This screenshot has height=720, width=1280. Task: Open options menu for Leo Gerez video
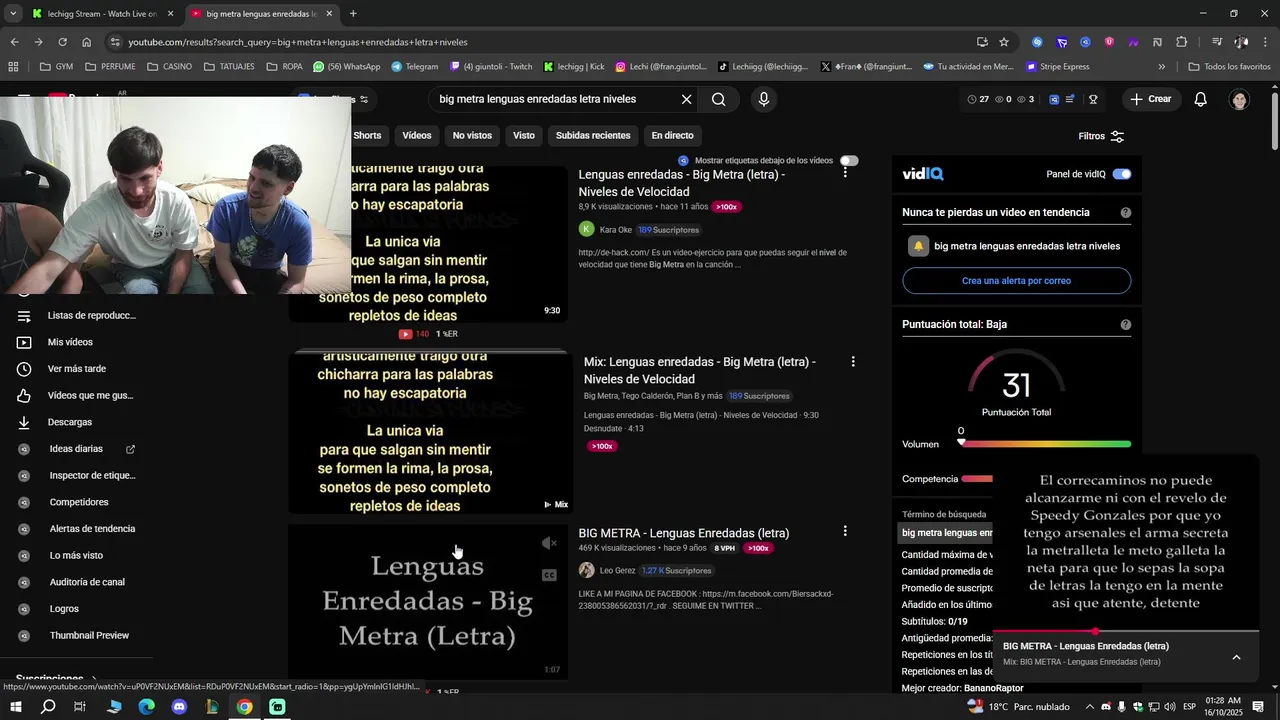[x=845, y=532]
